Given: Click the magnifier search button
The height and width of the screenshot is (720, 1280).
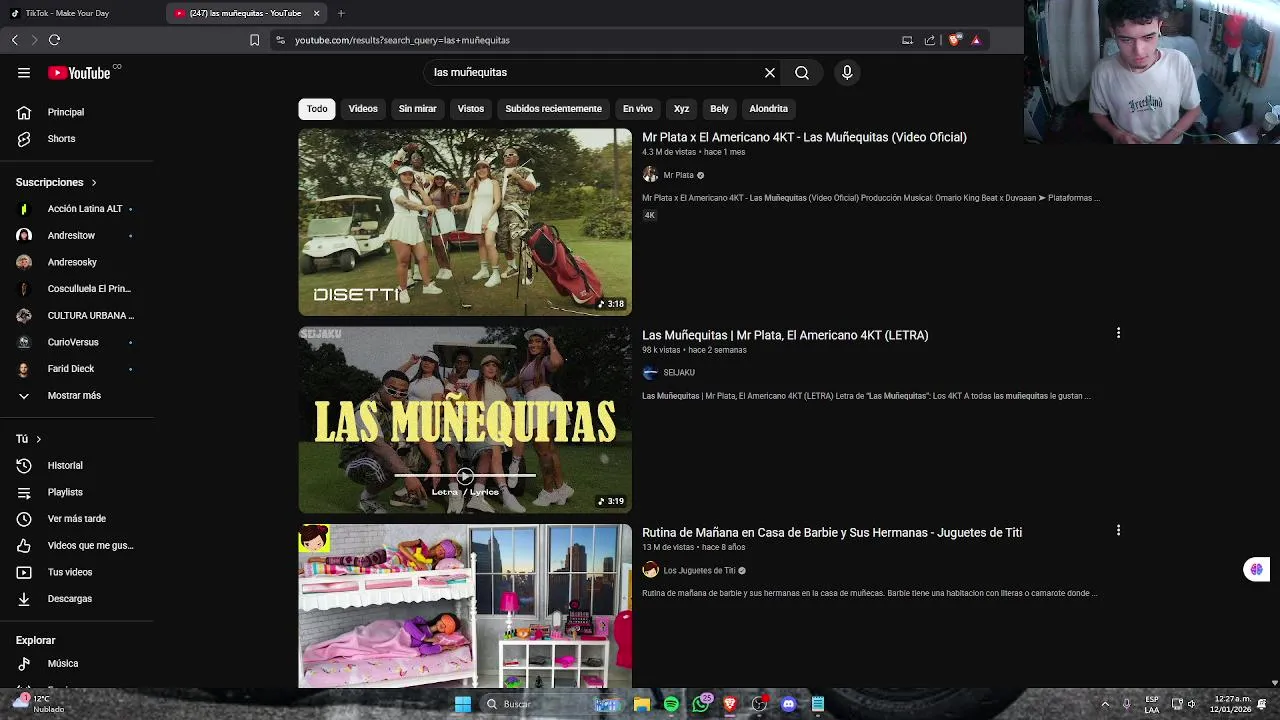Looking at the screenshot, I should [x=802, y=73].
